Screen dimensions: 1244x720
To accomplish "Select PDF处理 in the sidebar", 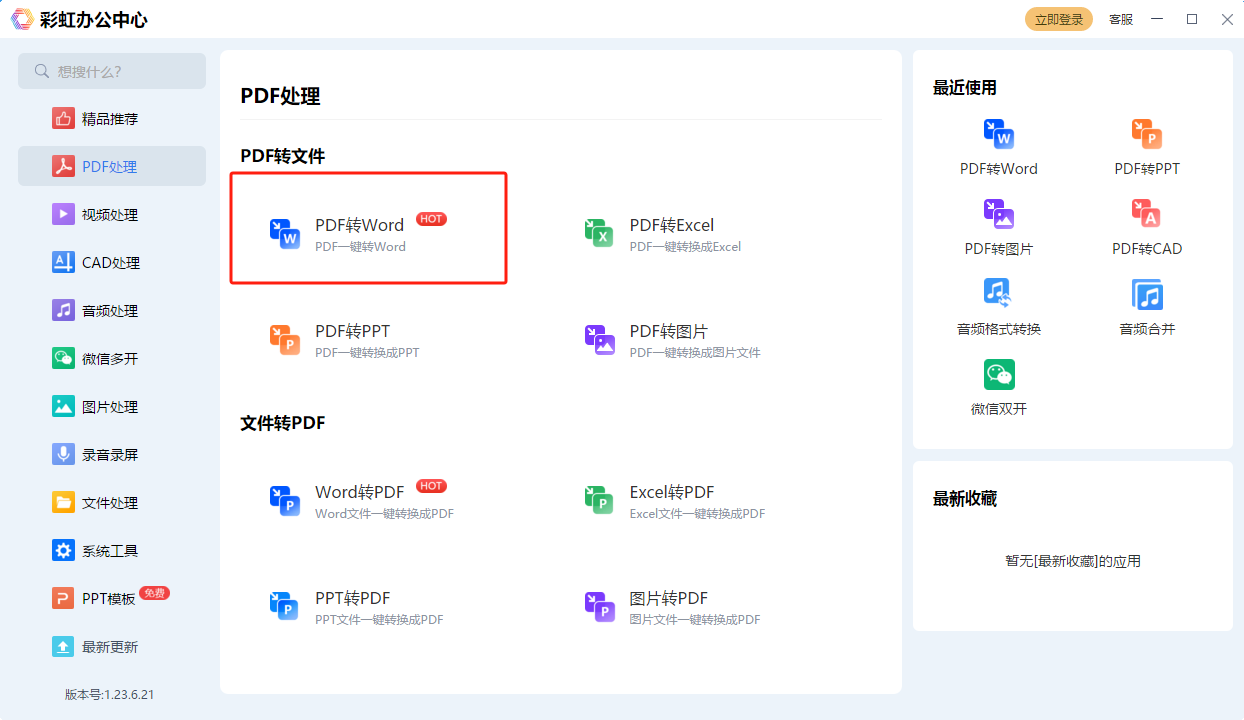I will coord(112,166).
